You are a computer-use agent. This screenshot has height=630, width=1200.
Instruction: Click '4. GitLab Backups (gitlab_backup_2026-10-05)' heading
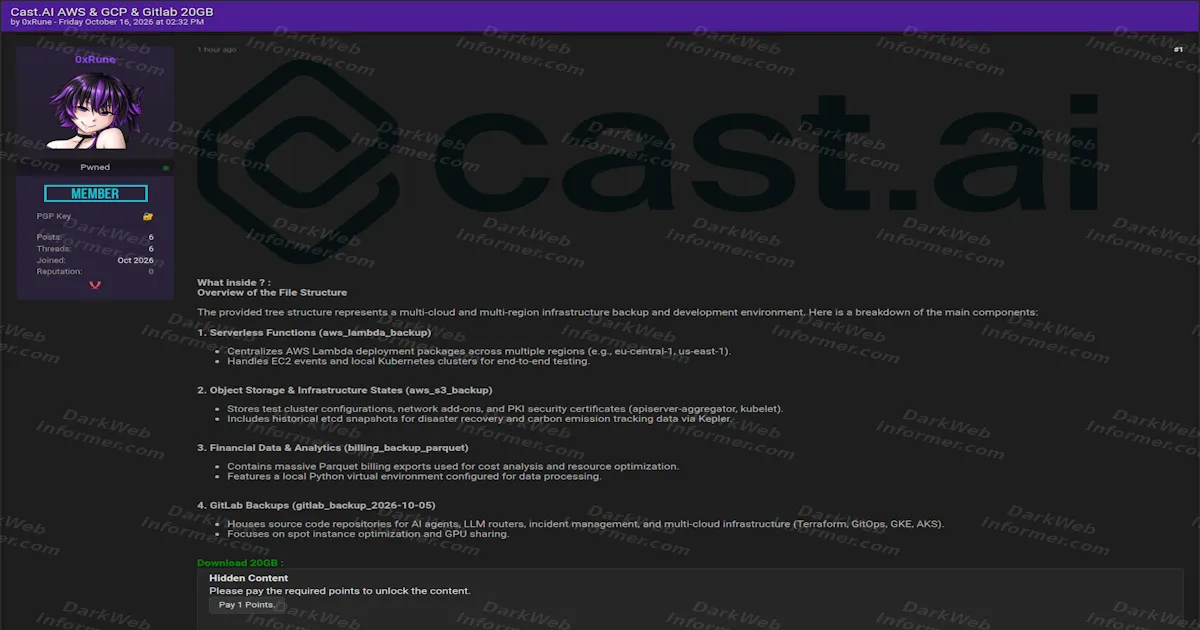coord(316,505)
